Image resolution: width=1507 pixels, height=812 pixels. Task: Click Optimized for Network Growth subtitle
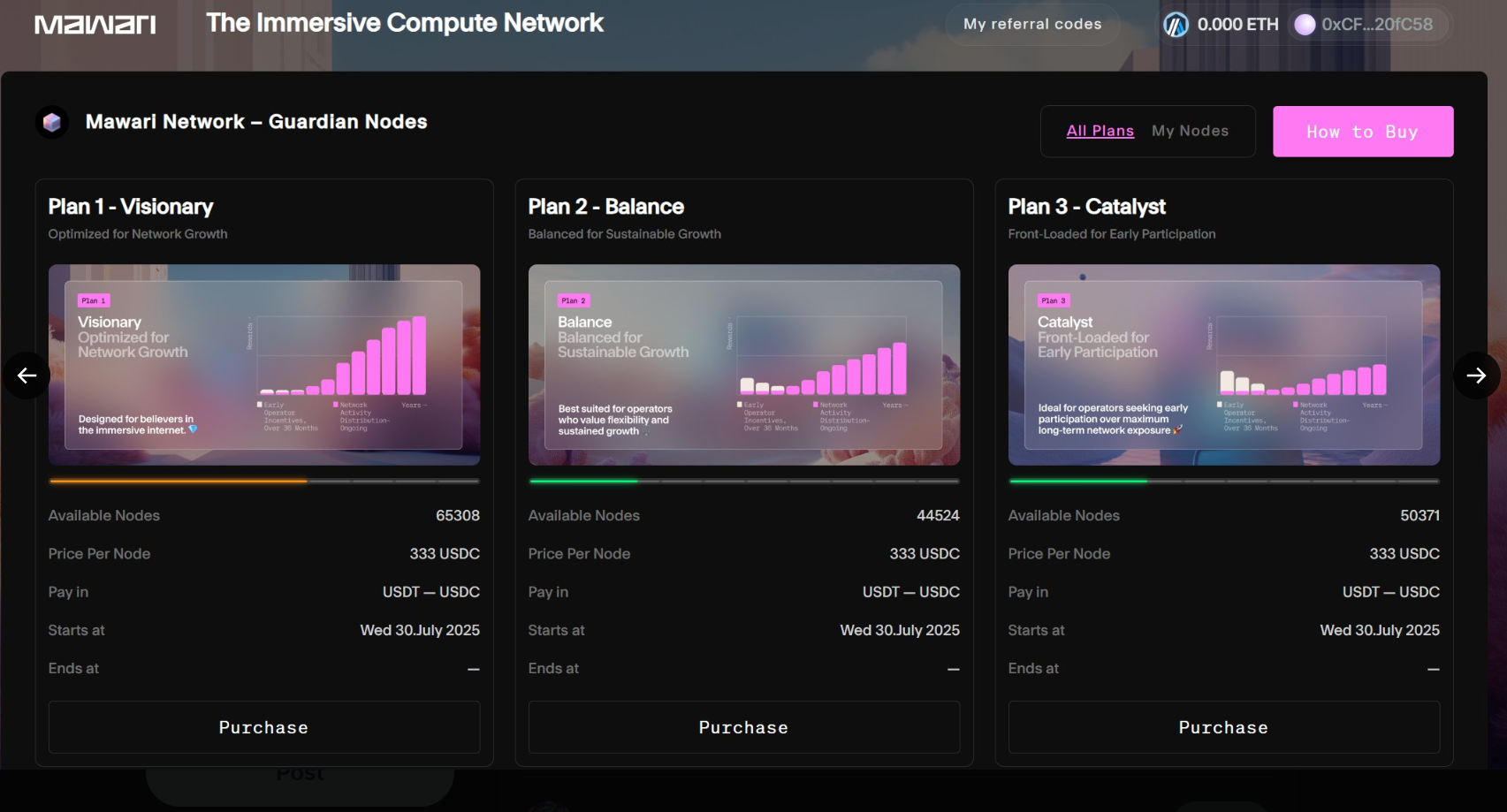pos(138,234)
